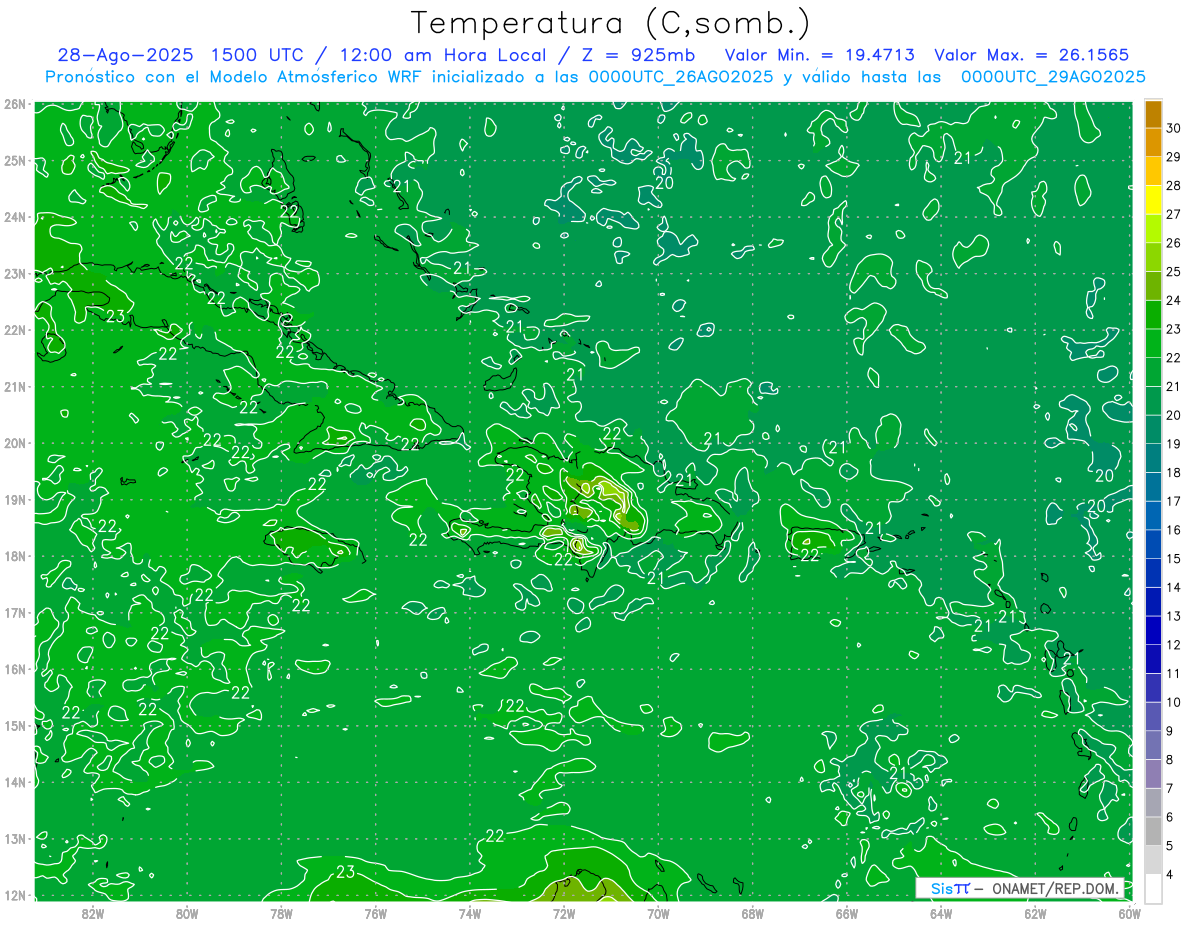1200x927 pixels.
Task: Click the 26N latitude axis label
Action: (x=15, y=104)
